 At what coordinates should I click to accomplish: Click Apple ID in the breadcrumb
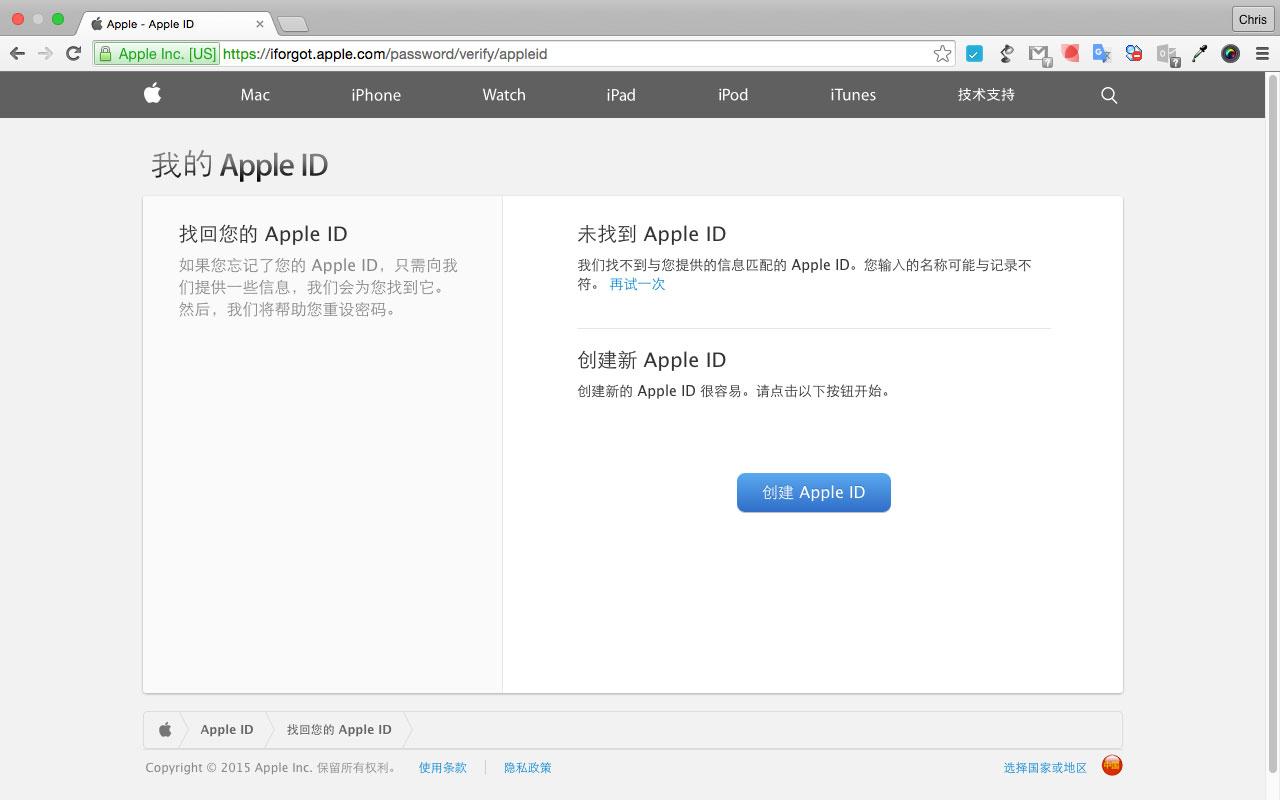(x=227, y=730)
